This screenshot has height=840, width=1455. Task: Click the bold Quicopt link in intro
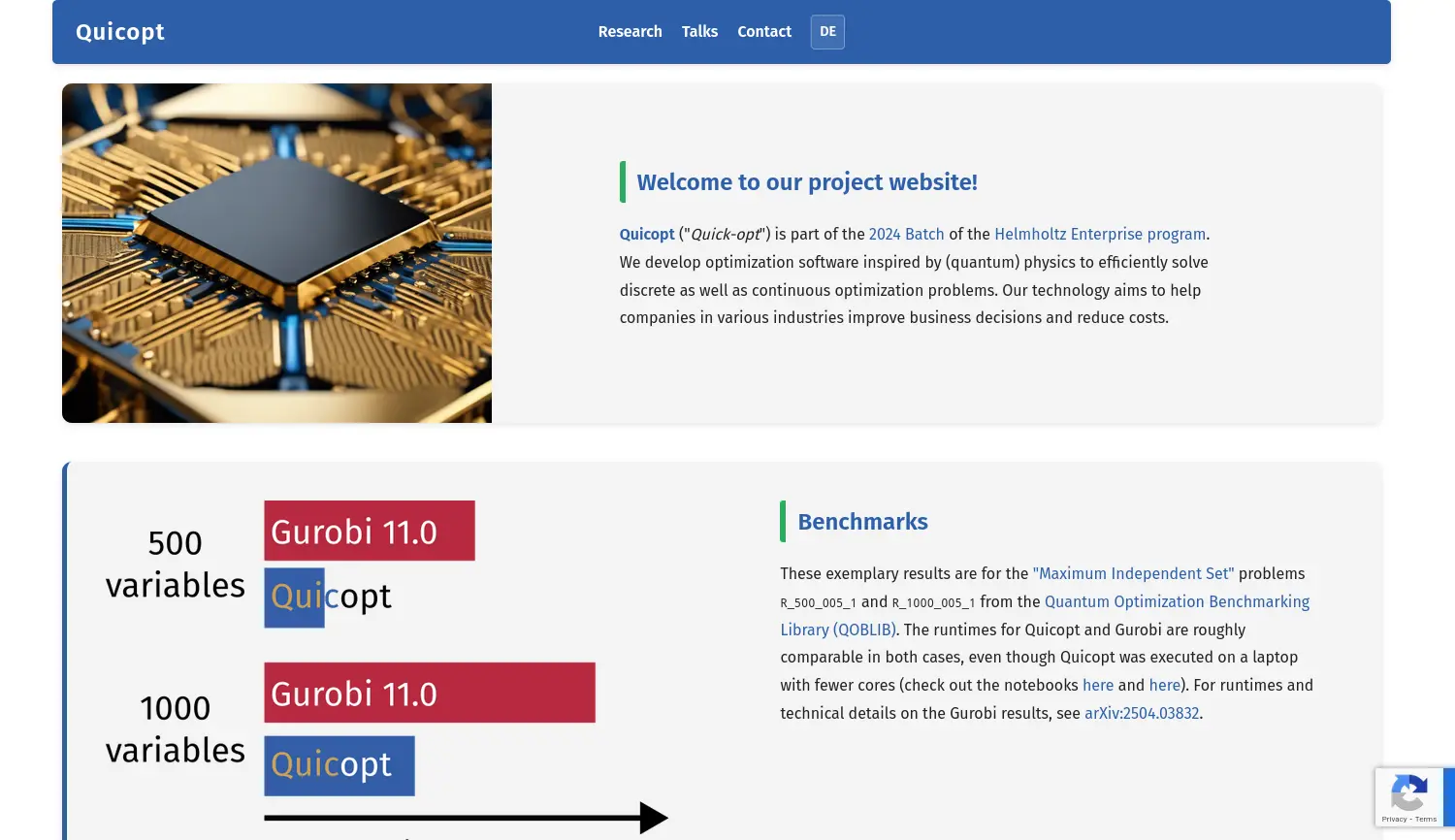click(x=647, y=235)
